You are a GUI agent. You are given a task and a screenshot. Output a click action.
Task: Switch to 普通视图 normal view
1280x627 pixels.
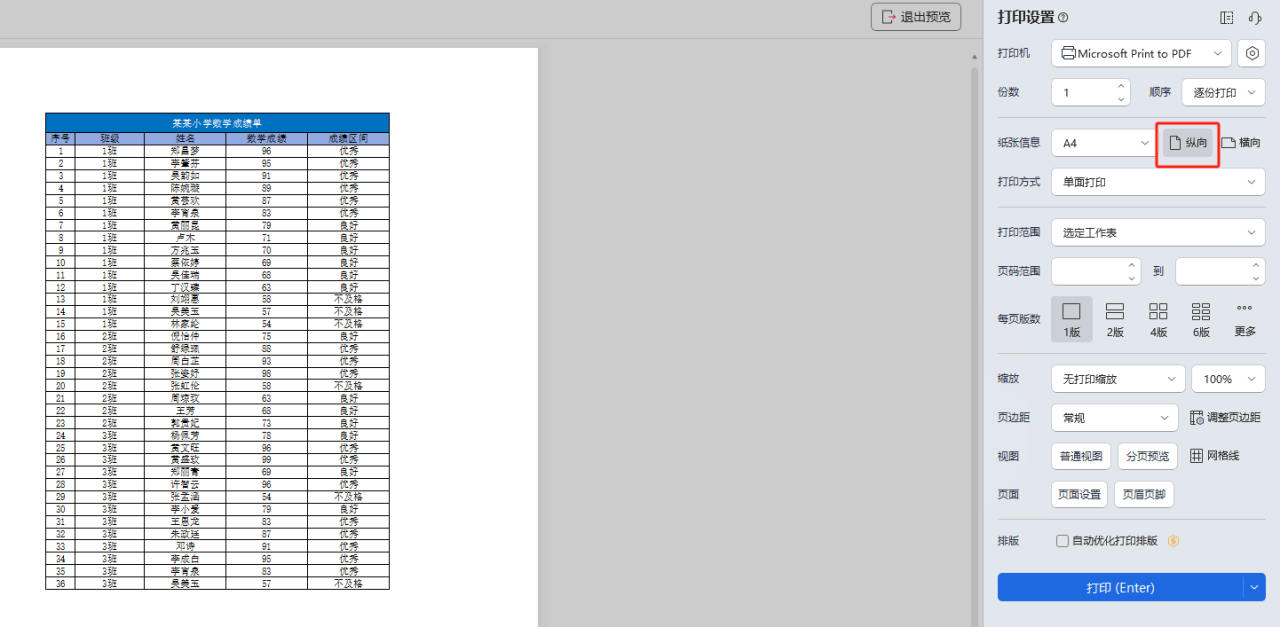tap(1081, 456)
